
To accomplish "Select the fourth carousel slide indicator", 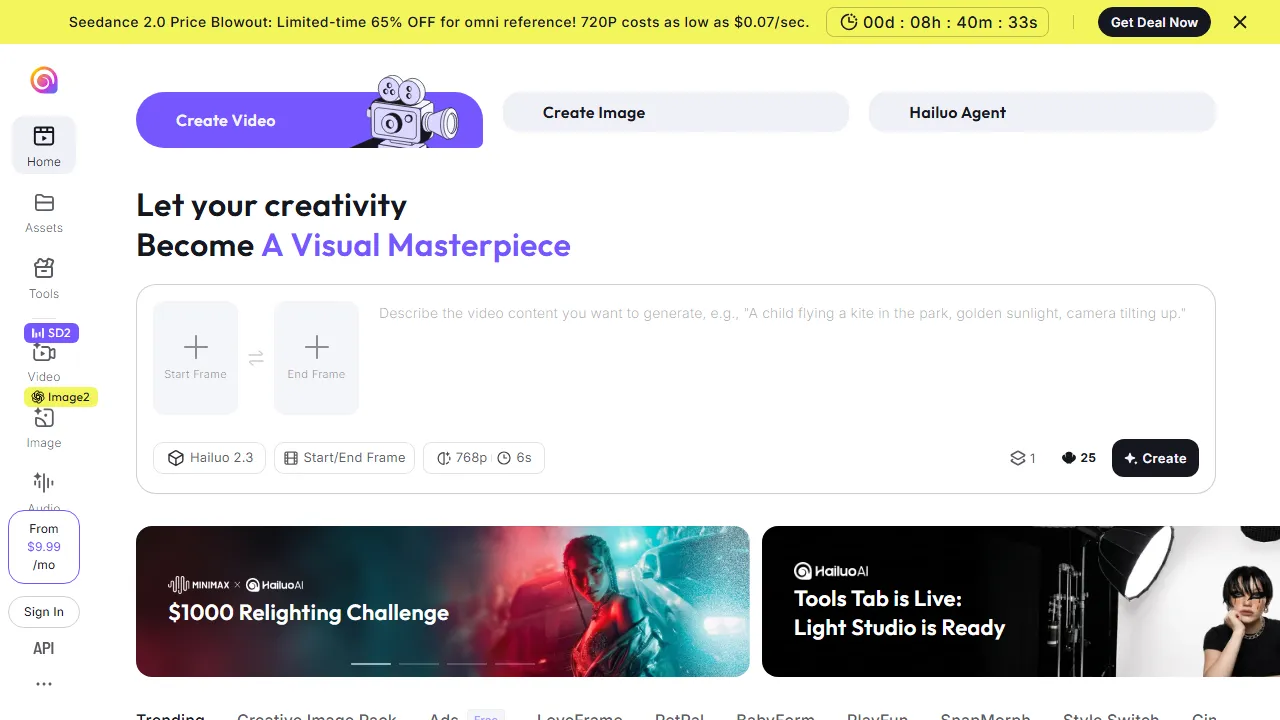I will [515, 663].
